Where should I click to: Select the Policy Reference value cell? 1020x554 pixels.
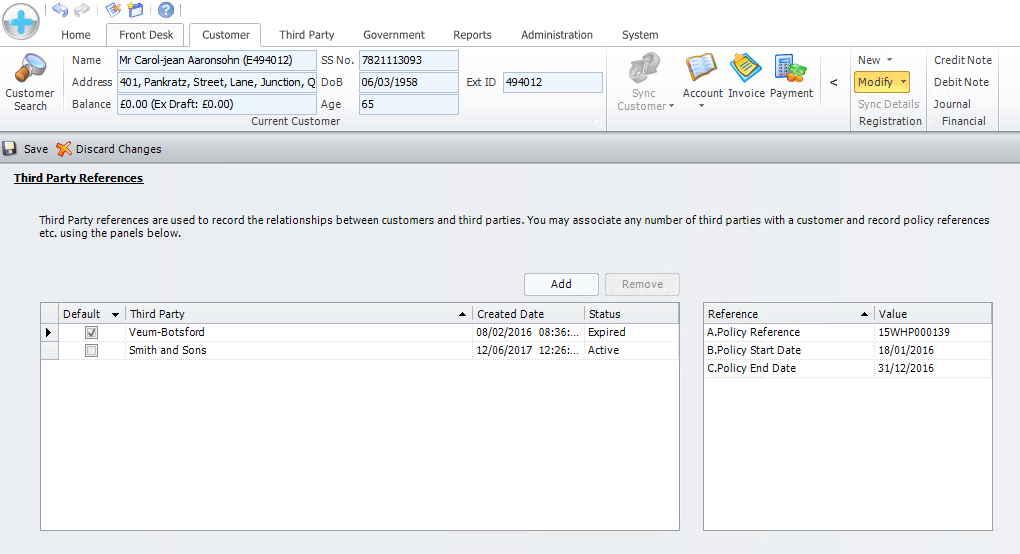[932, 332]
